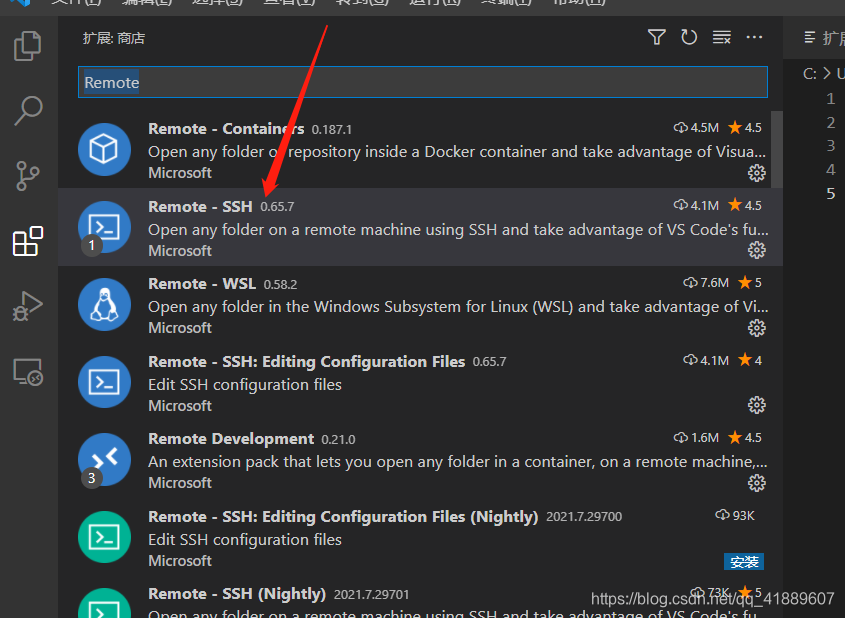Select the 4-star rating of SSH: Editing Configuration Files
The height and width of the screenshot is (618, 845).
click(x=750, y=360)
